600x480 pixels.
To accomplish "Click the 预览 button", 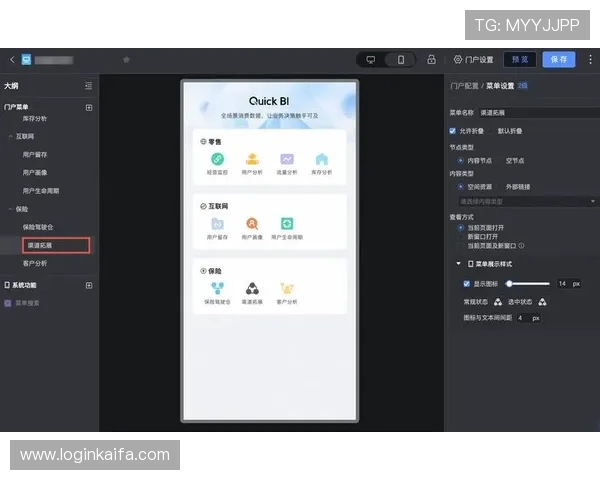I will pyautogui.click(x=518, y=60).
